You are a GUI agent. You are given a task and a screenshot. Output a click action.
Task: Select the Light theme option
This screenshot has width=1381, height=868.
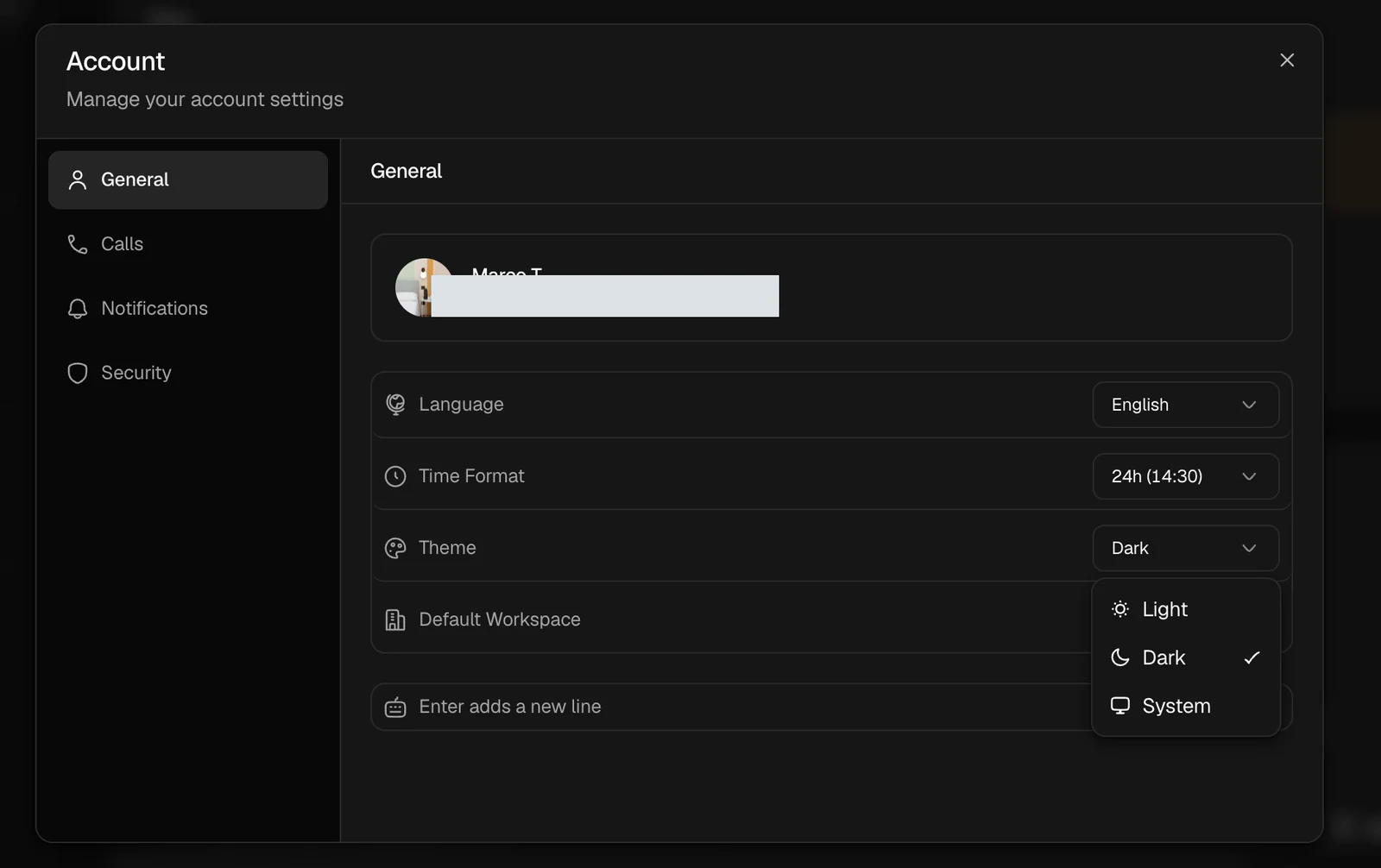[x=1185, y=609]
